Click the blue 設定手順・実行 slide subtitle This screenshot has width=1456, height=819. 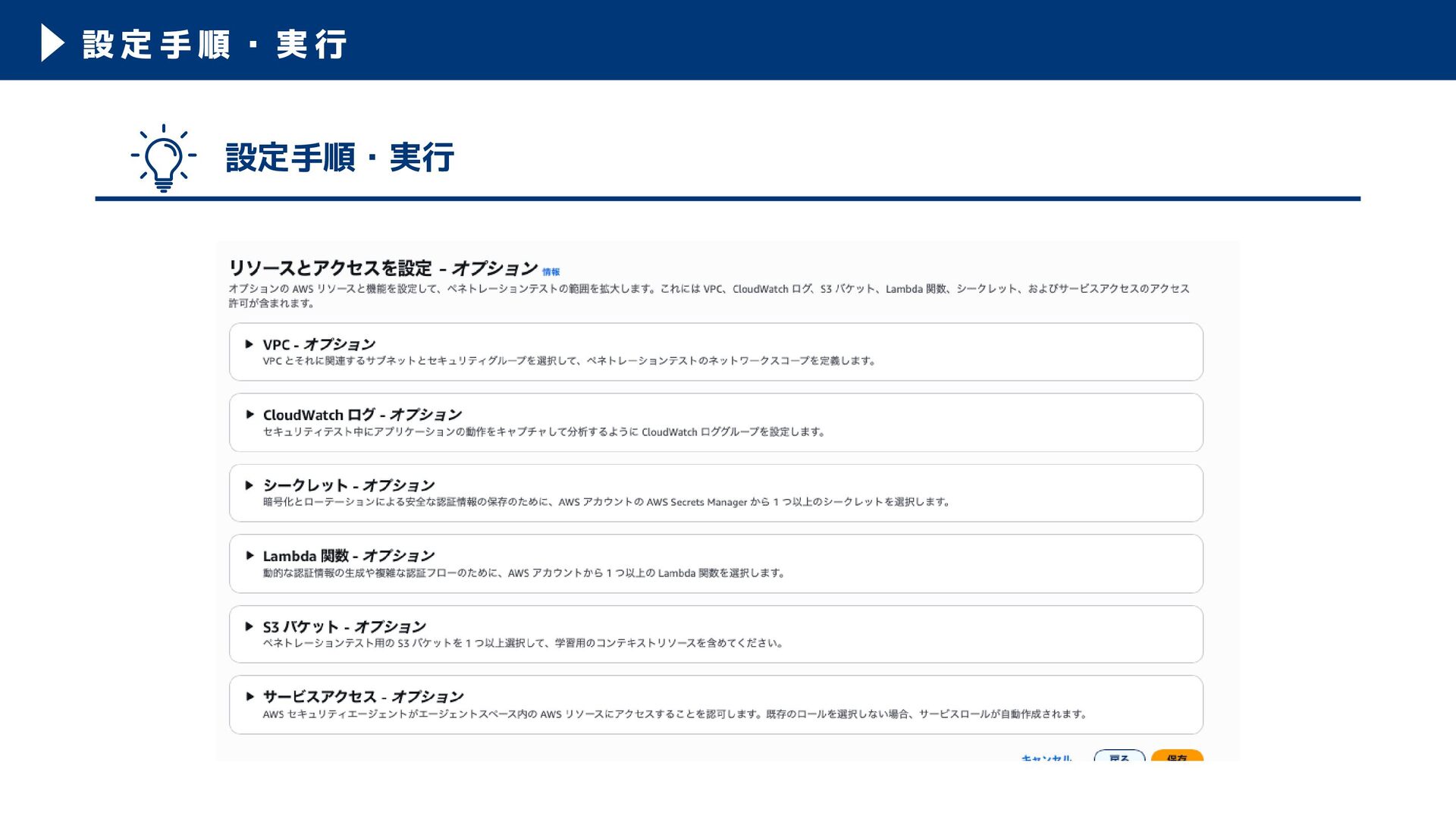point(340,158)
